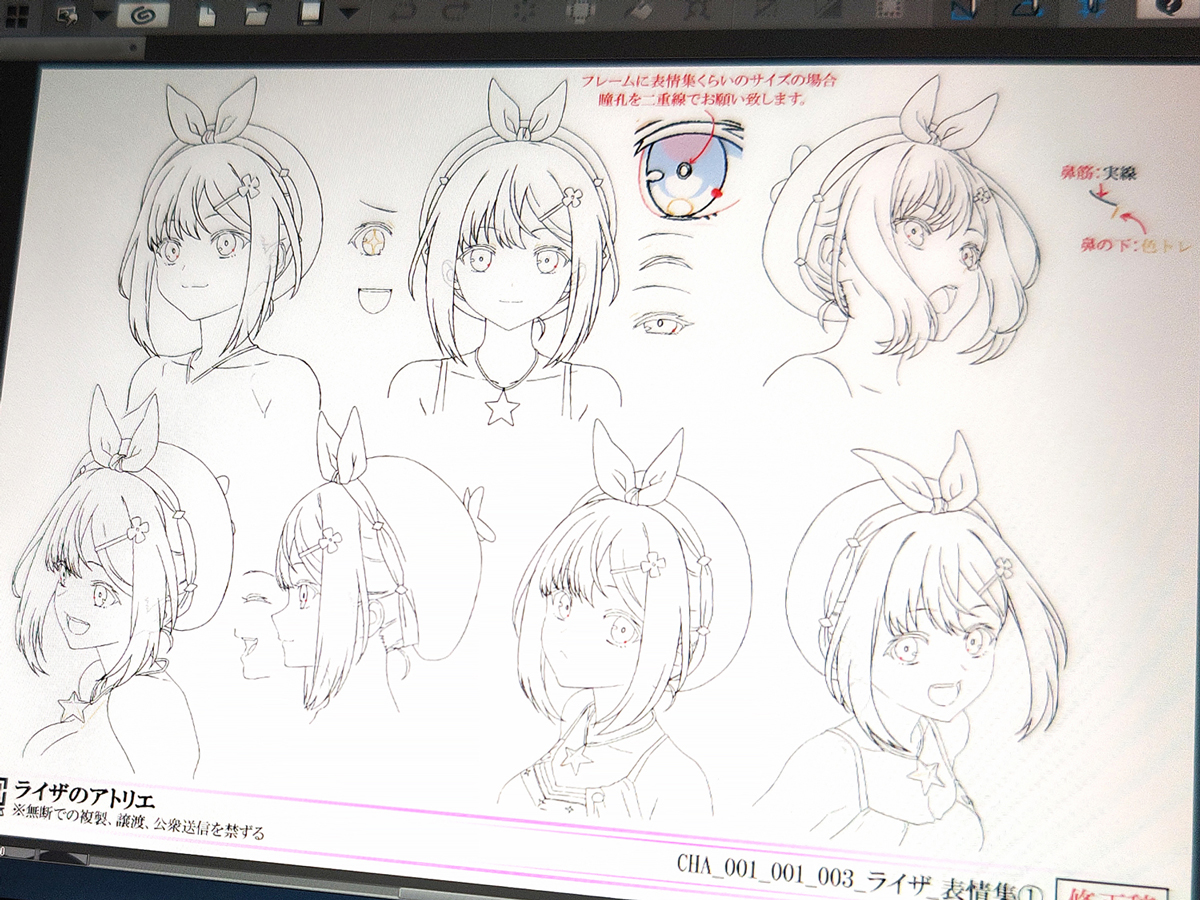This screenshot has width=1200, height=900.
Task: Expand the dropdown arrow beside quick access icon
Action: (x=102, y=16)
